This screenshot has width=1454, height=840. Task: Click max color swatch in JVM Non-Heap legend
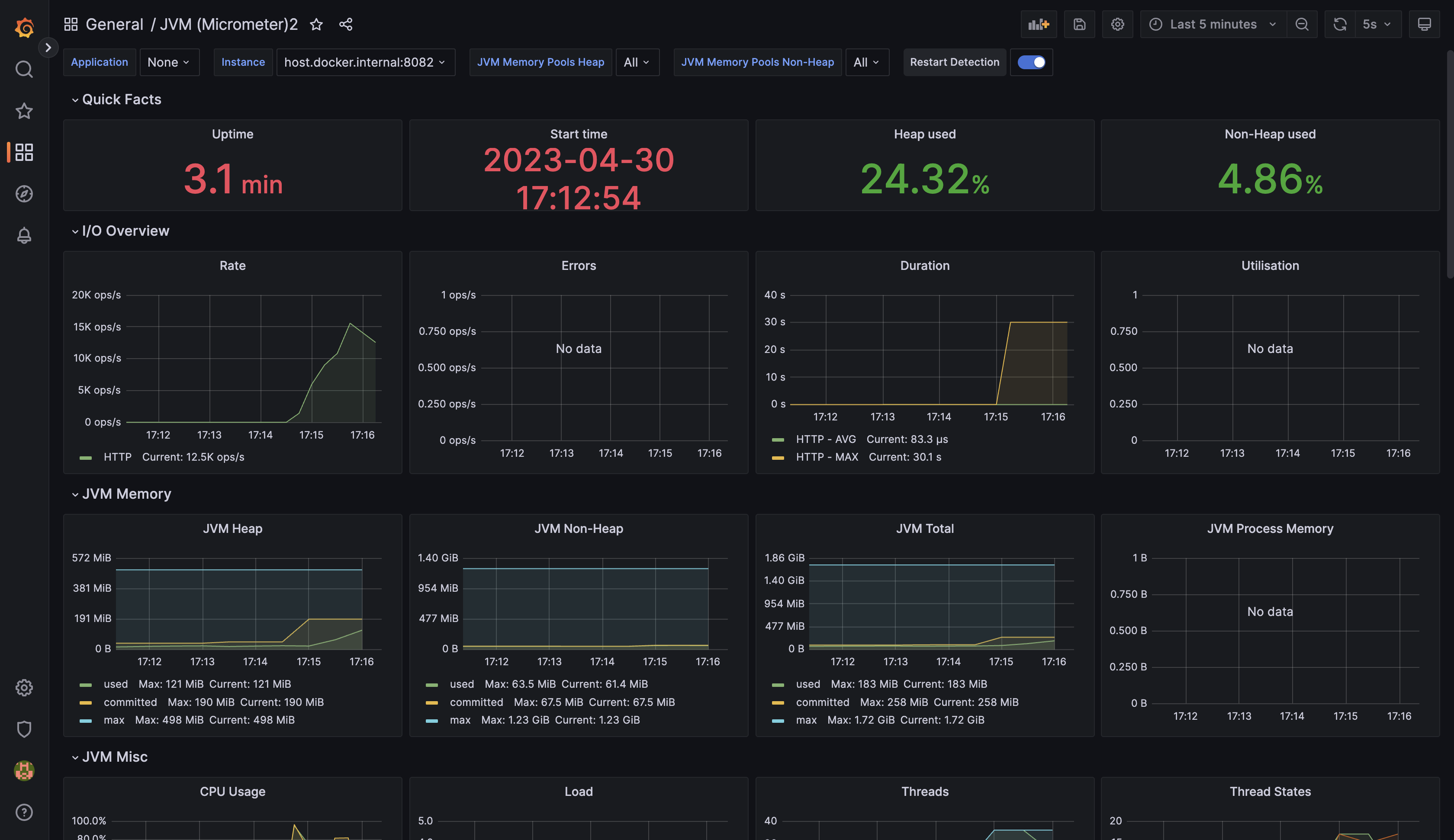(431, 720)
